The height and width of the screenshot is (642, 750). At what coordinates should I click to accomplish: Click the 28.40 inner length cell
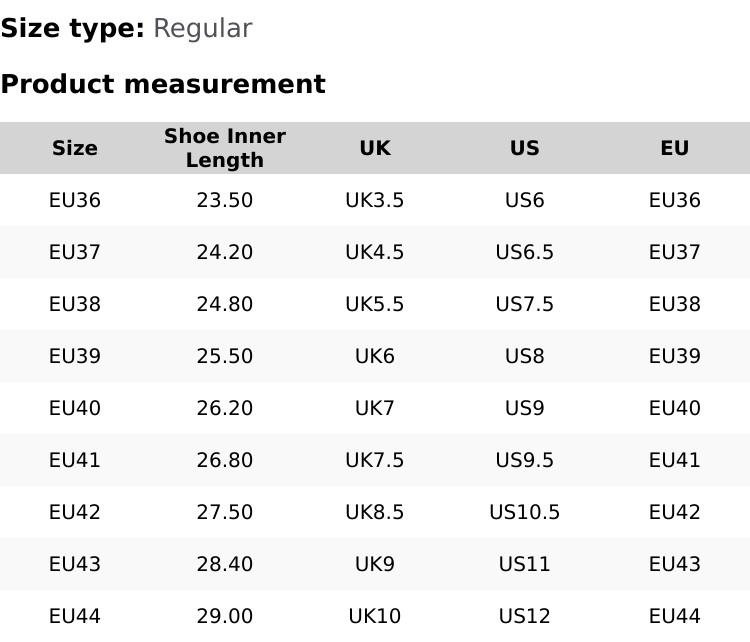pyautogui.click(x=225, y=564)
